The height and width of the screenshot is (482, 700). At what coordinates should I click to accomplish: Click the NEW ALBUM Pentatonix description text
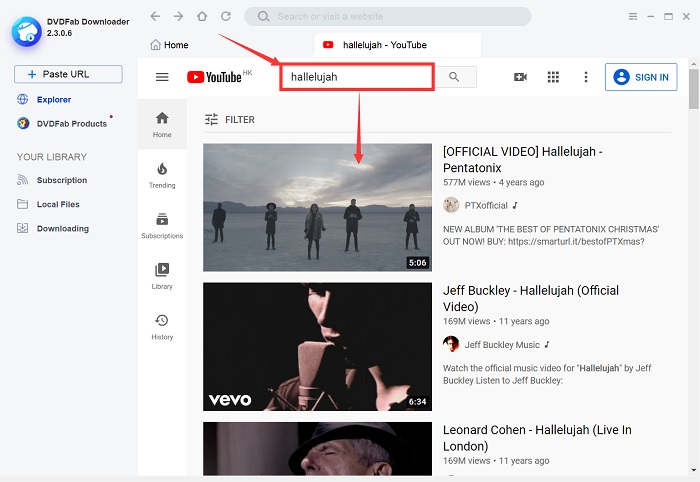[x=551, y=235]
